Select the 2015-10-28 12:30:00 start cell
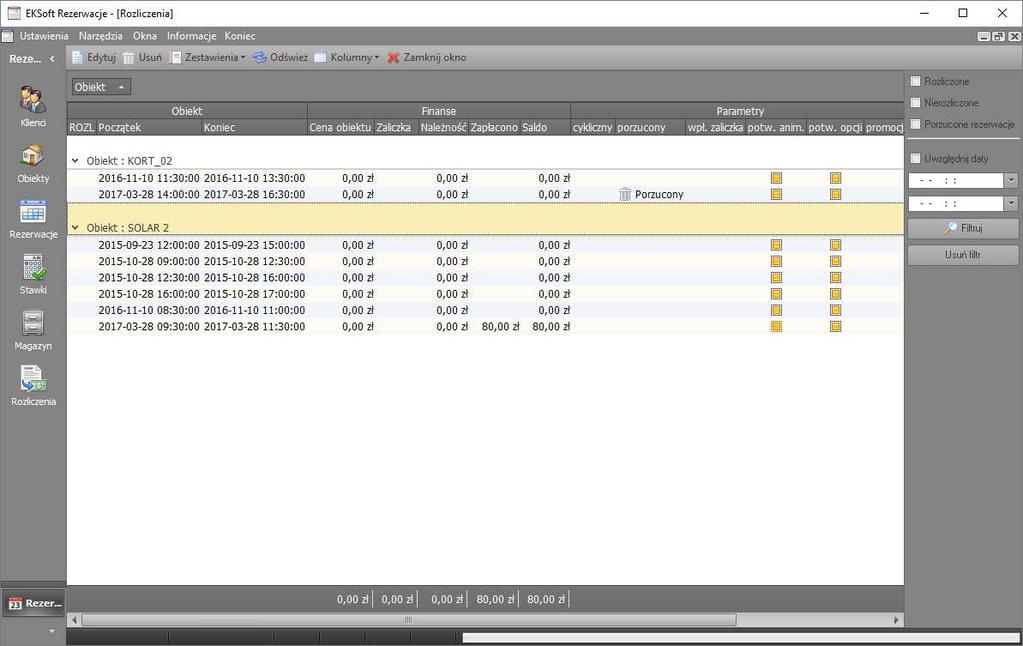This screenshot has height=646, width=1023. (x=149, y=278)
